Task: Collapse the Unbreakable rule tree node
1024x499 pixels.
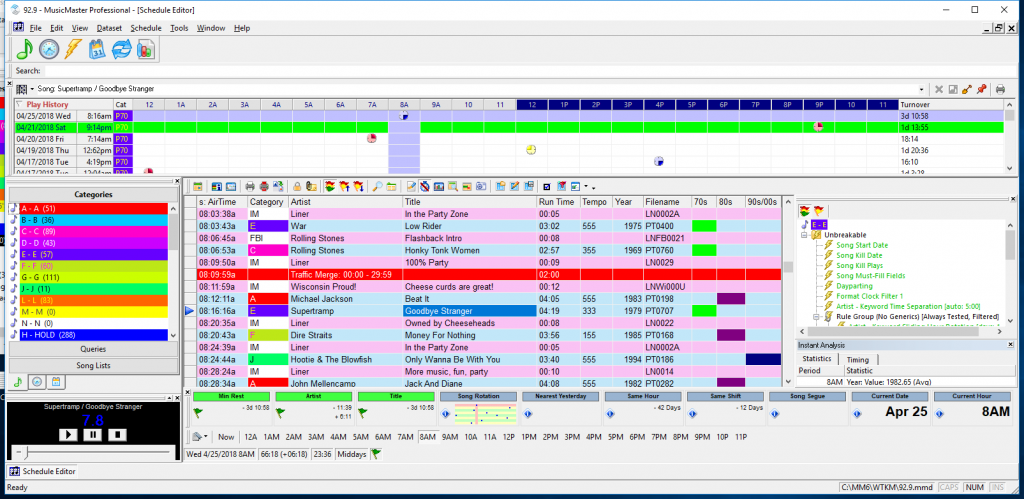Action: pos(805,235)
